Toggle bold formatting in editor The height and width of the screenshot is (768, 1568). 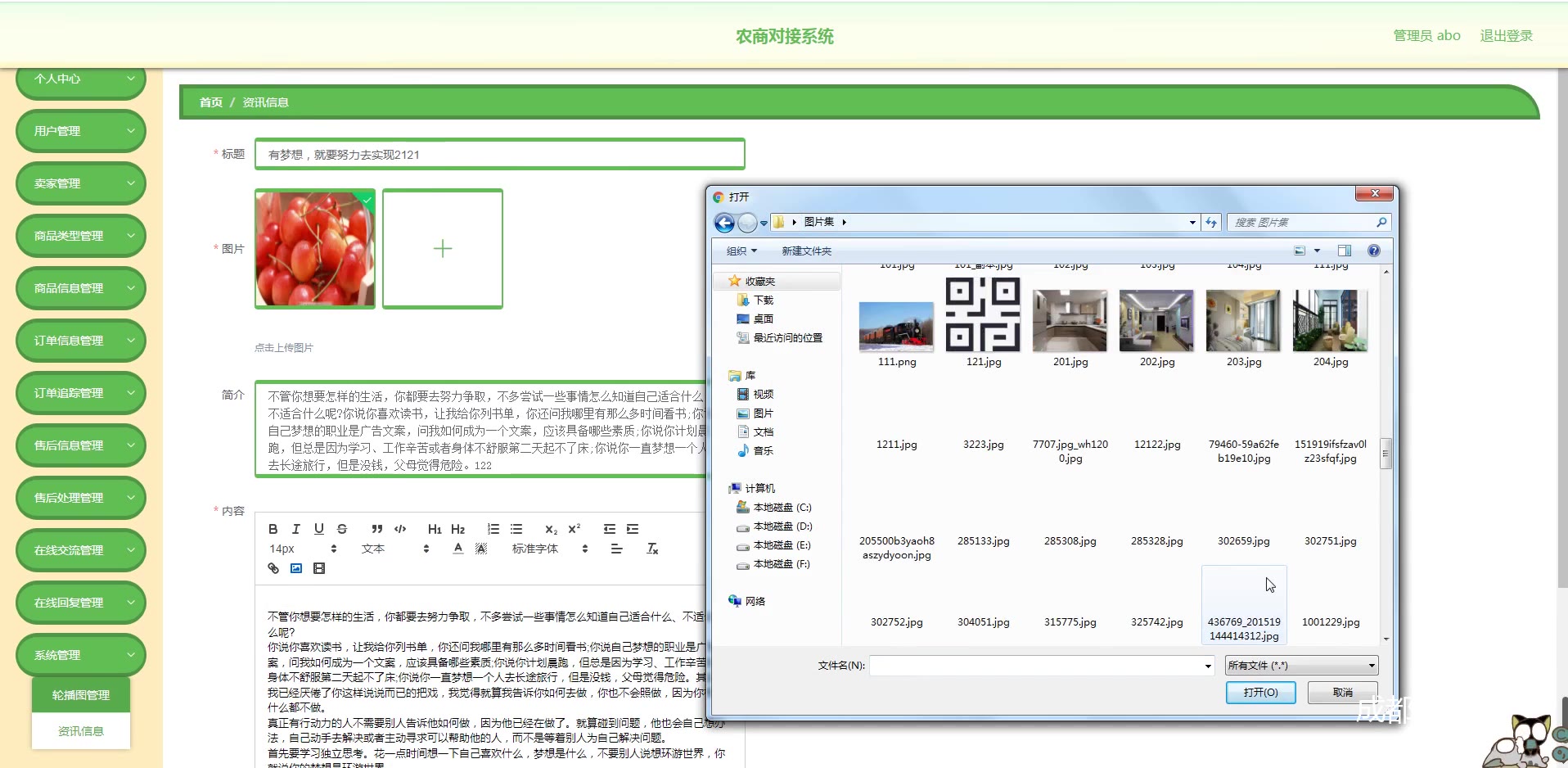[273, 529]
